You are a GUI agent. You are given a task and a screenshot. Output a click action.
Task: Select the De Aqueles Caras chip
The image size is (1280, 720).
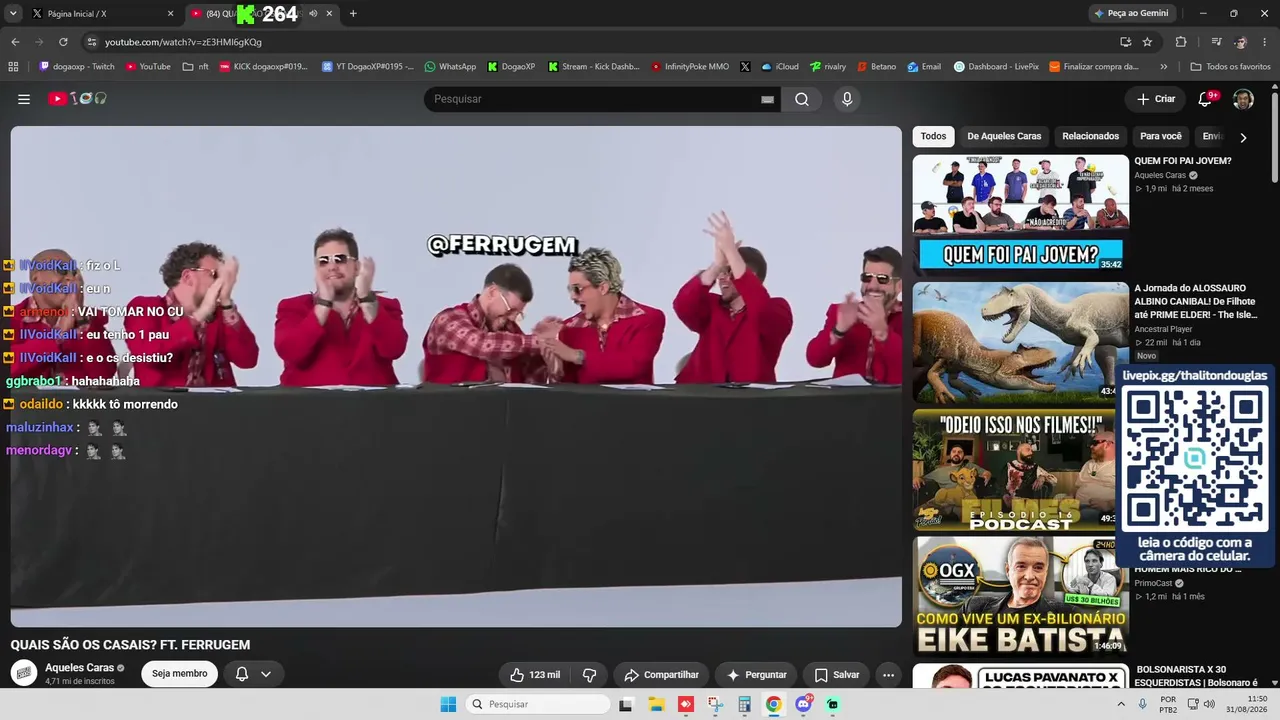(x=1004, y=136)
